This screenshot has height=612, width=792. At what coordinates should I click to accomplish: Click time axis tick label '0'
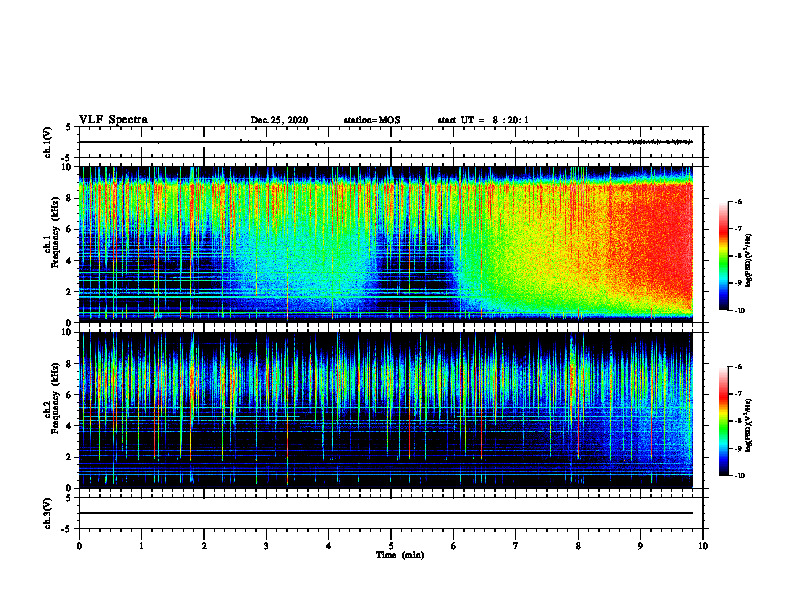click(x=79, y=546)
